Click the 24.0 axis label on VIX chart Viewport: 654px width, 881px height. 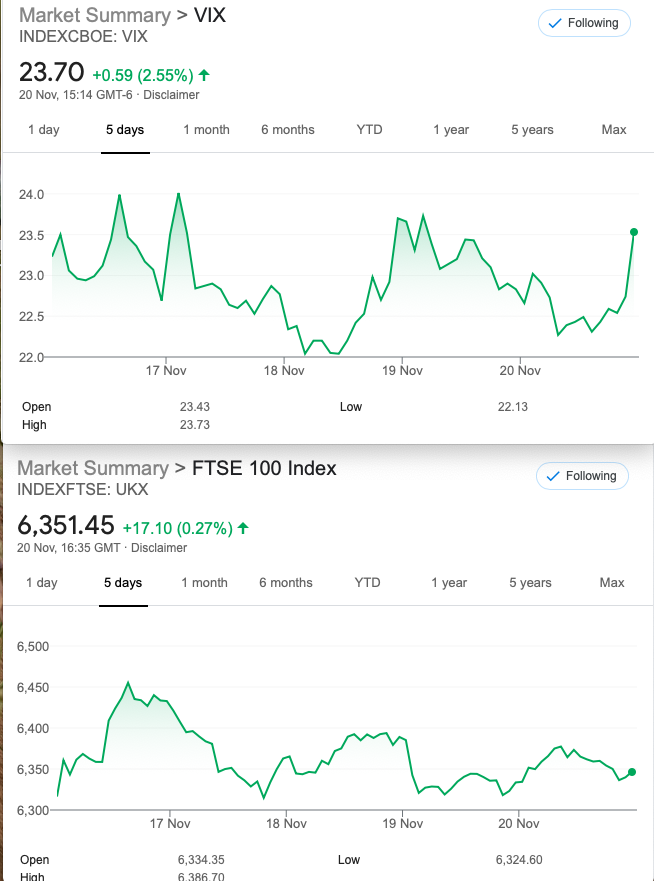(31, 194)
